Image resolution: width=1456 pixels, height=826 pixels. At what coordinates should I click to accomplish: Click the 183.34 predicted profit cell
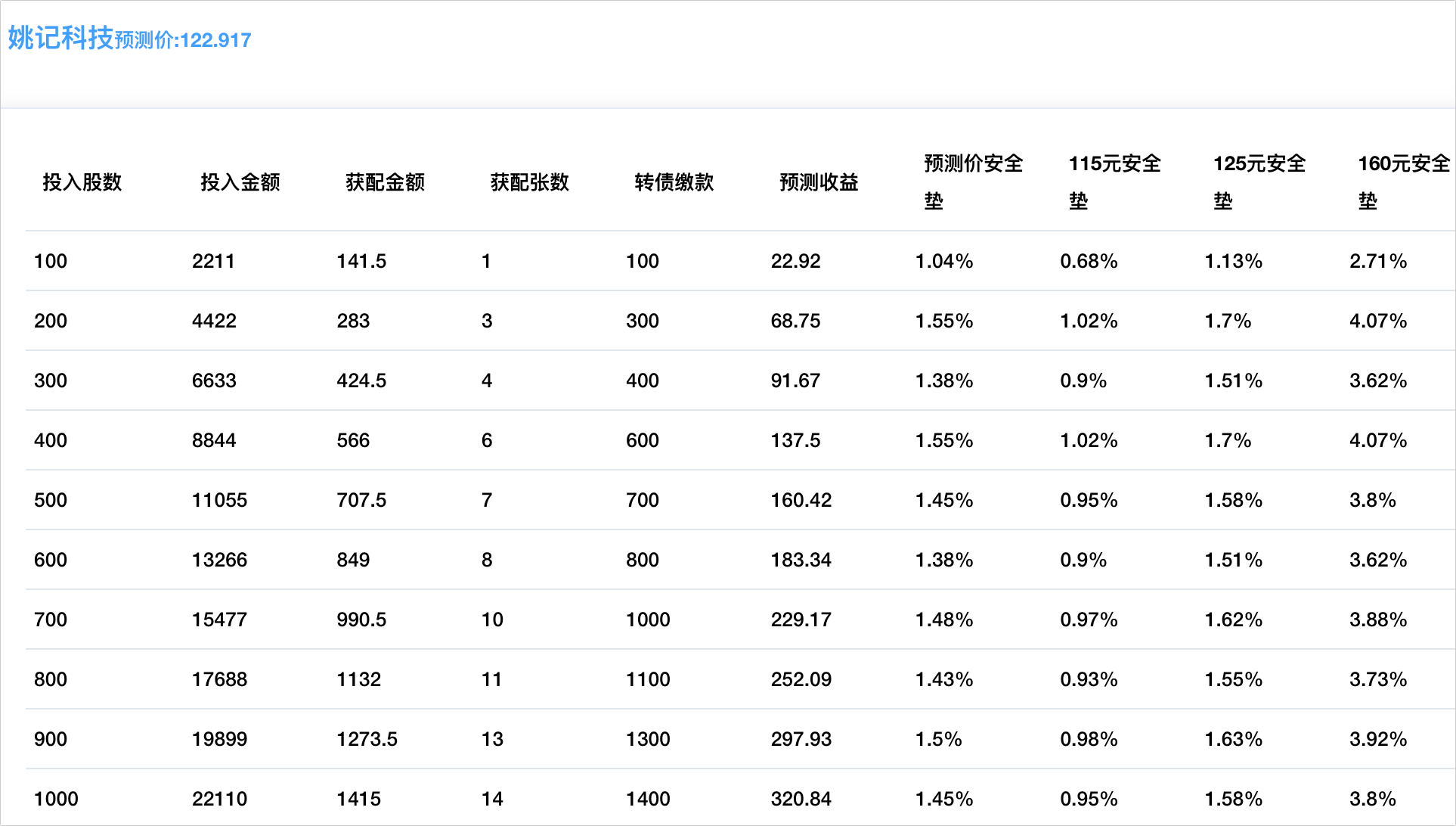(801, 560)
